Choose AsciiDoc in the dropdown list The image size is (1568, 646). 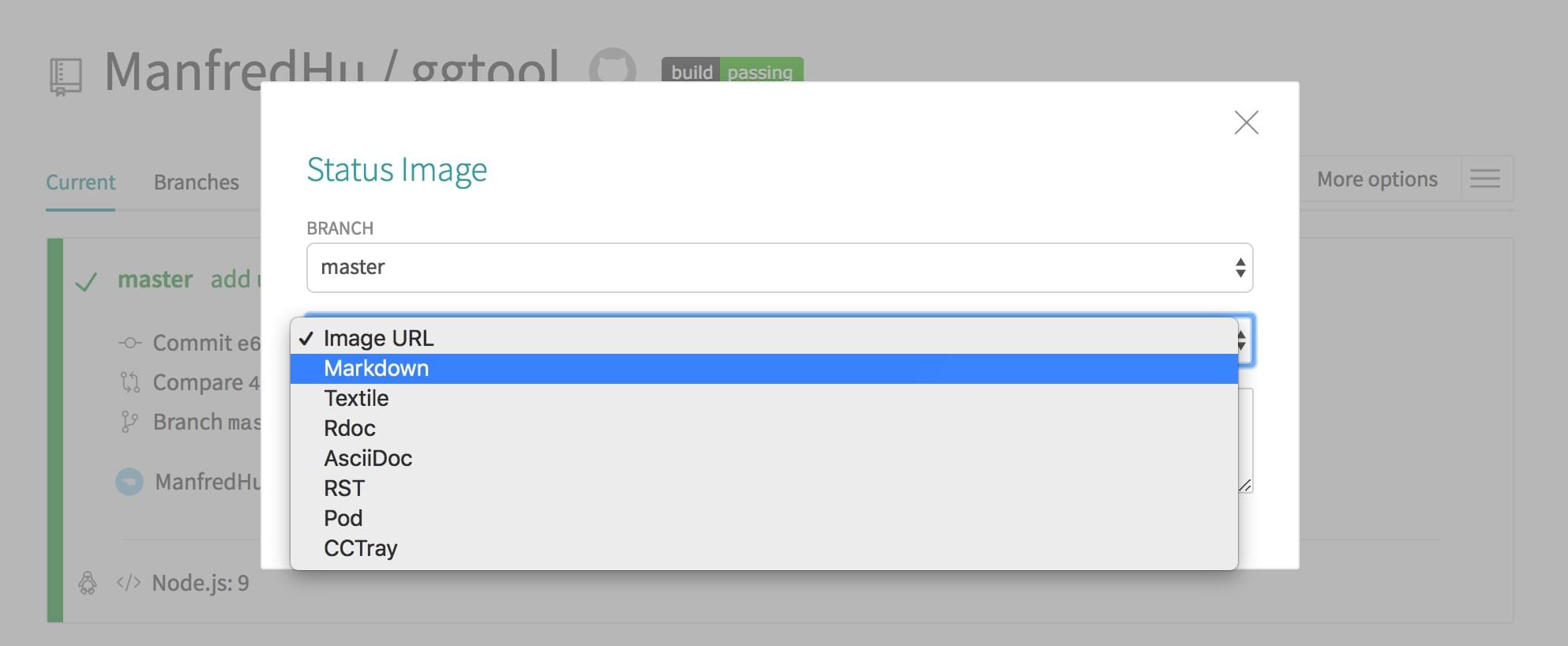(763, 458)
